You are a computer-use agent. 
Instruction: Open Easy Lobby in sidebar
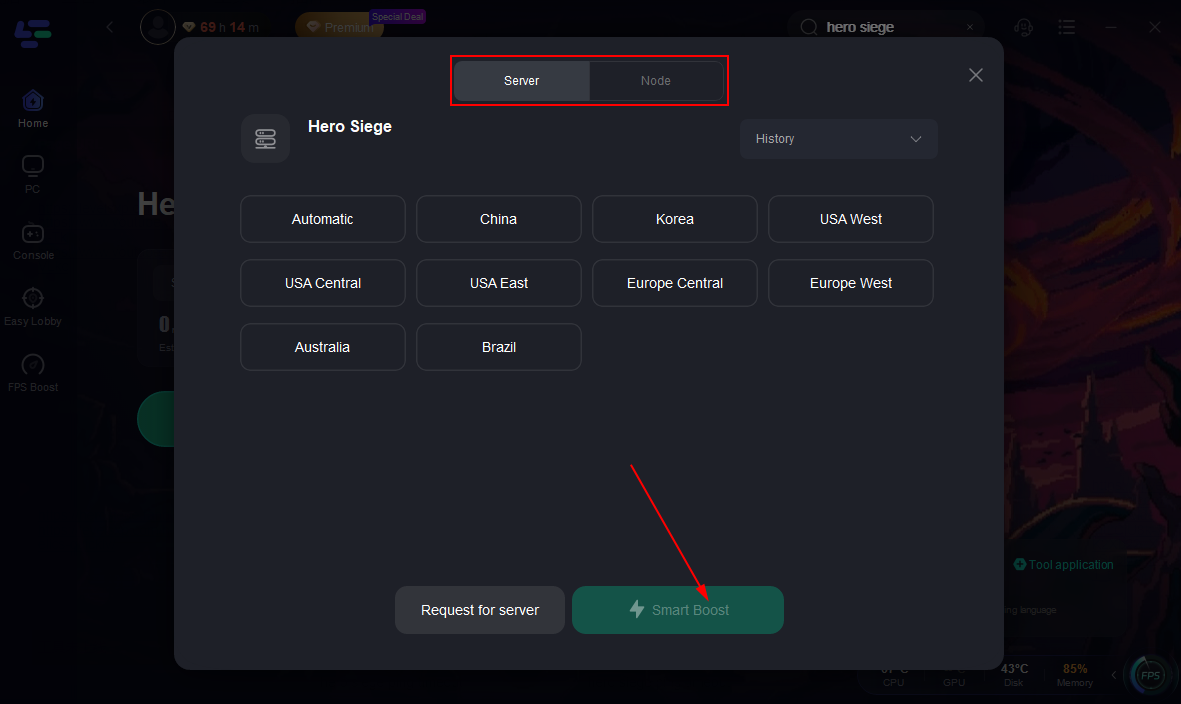tap(32, 307)
